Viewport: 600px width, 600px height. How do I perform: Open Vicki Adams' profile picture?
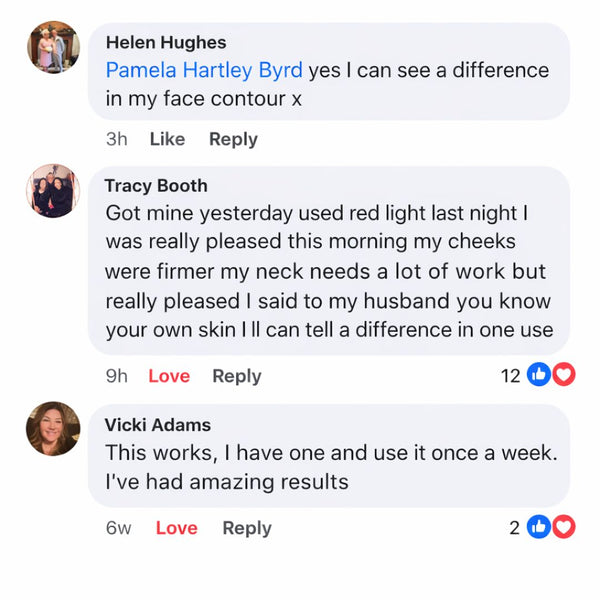(52, 428)
